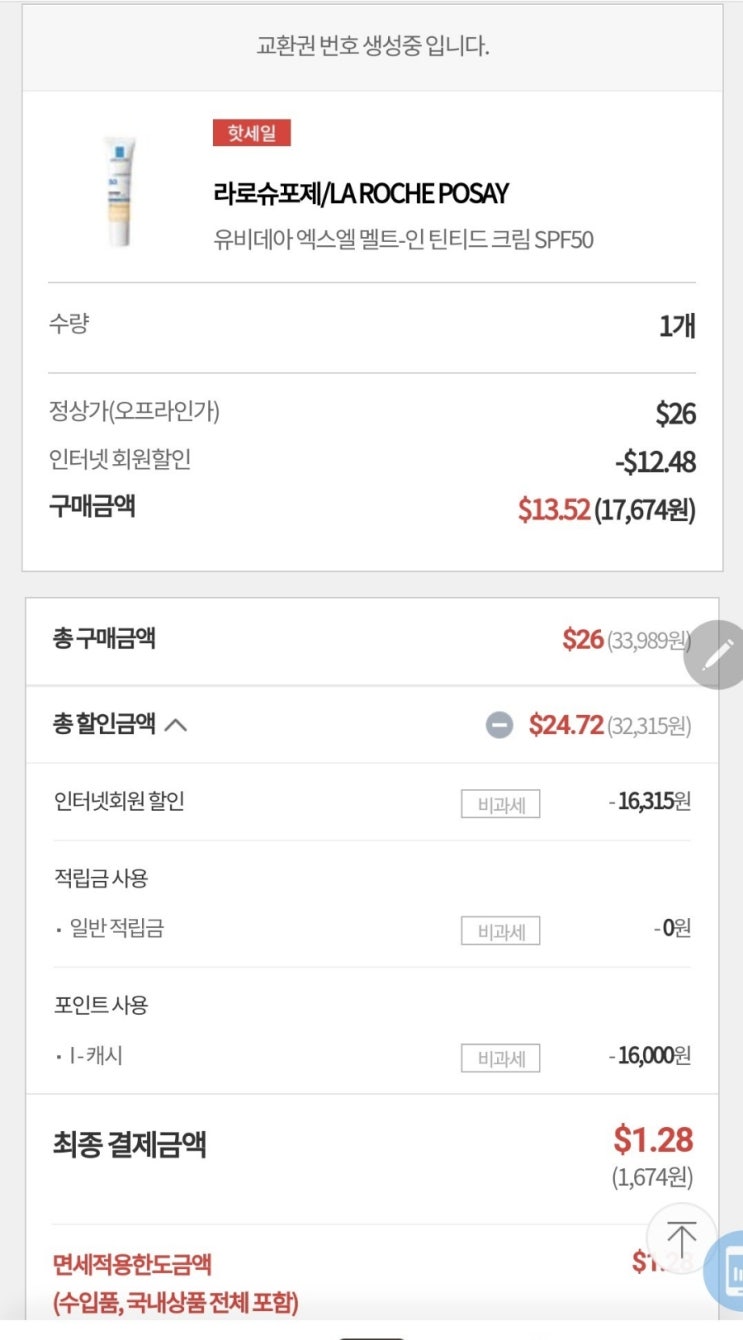This screenshot has width=743, height=1340.
Task: Tap the 포인트 사용 heading
Action: [x=101, y=1005]
